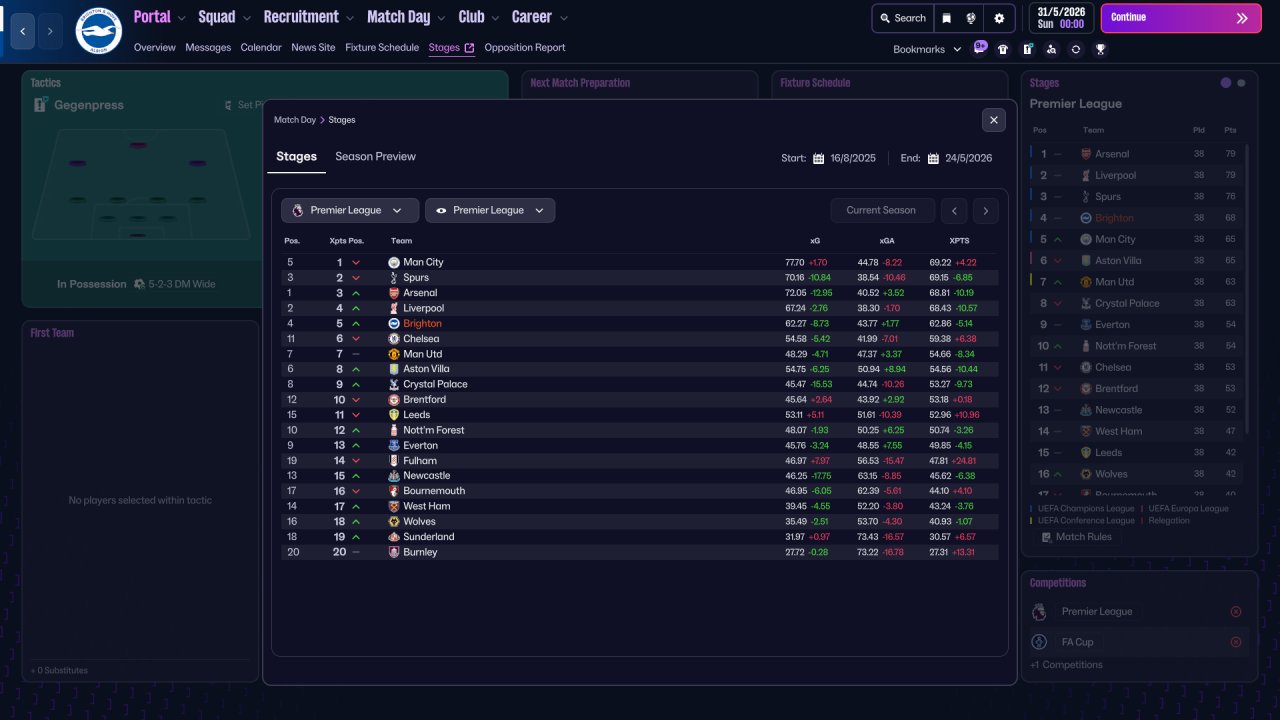Click the Search button
The height and width of the screenshot is (720, 1280).
coord(901,18)
